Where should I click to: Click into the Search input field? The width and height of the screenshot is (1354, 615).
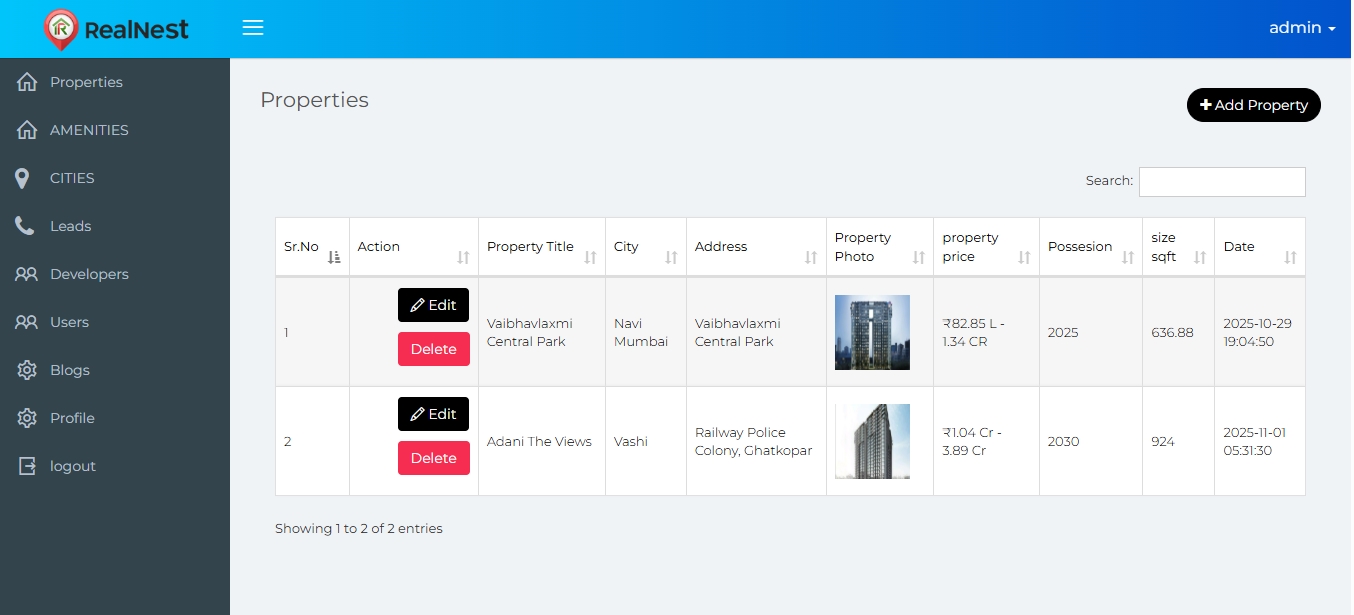(x=1221, y=182)
